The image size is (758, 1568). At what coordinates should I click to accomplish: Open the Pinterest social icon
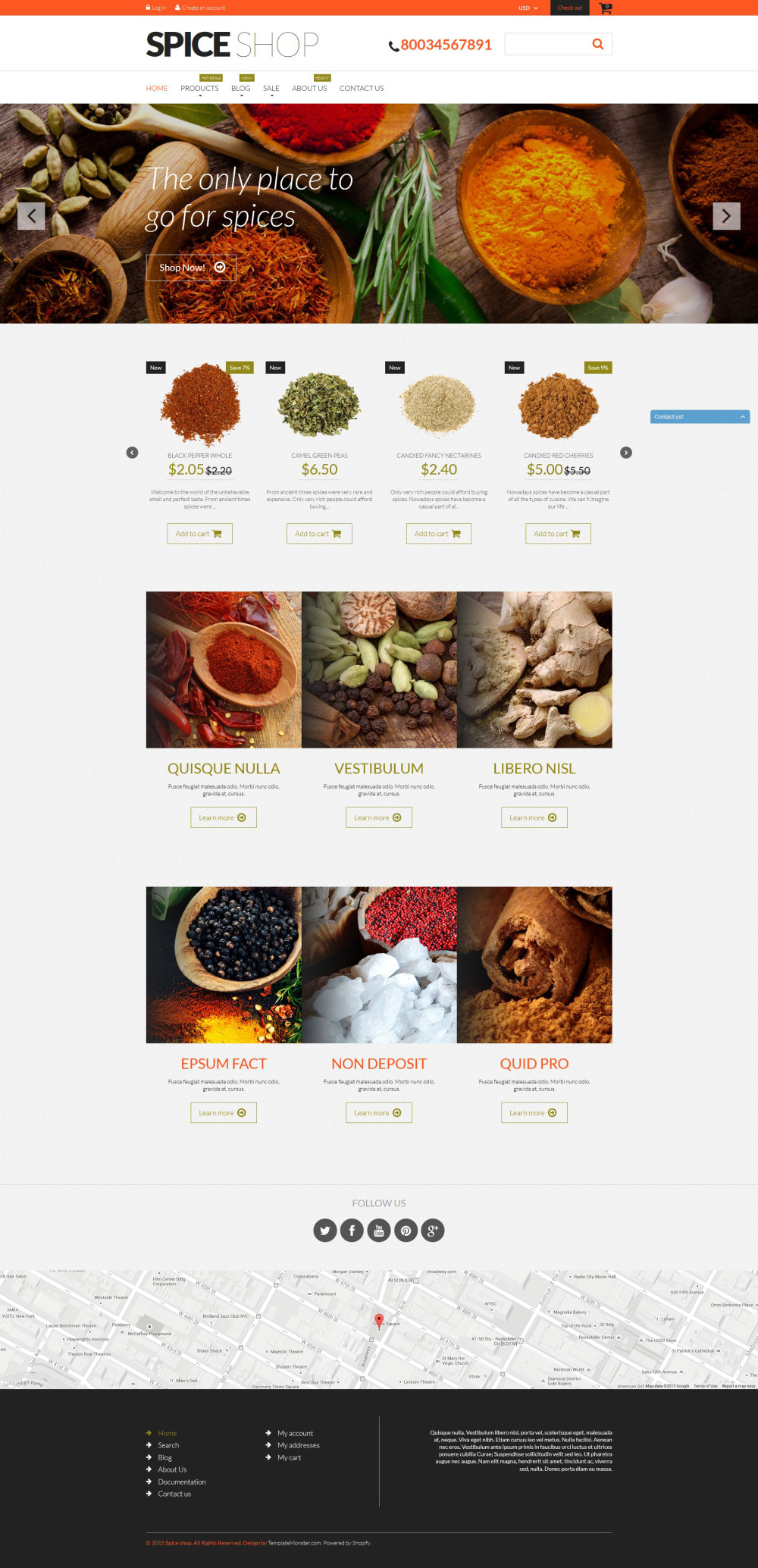pyautogui.click(x=406, y=1230)
